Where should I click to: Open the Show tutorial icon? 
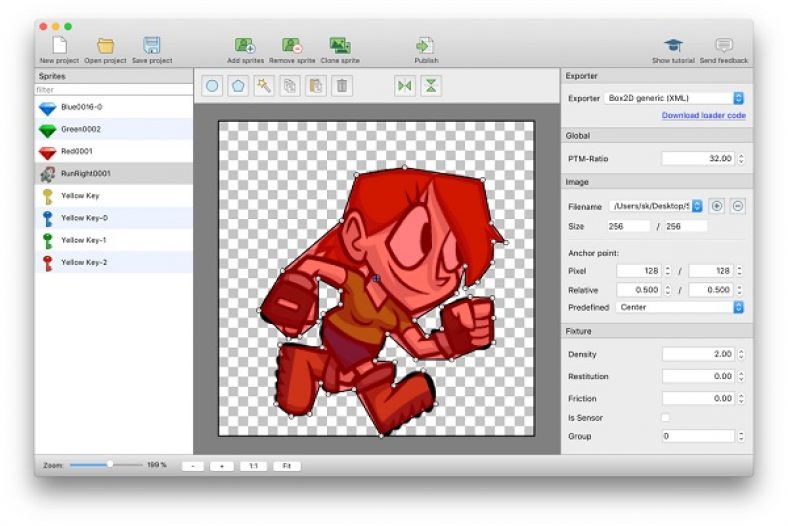pos(673,46)
